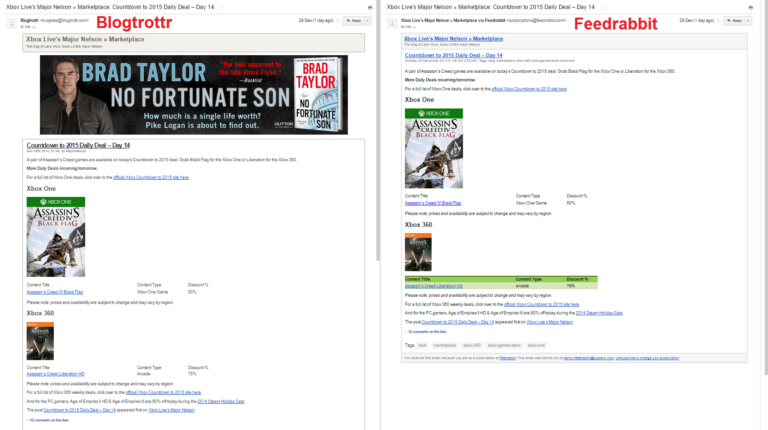This screenshot has height=430, width=768.
Task: Show details arrow next to 'to me' in Feedrabbit email
Action: [x=414, y=27]
